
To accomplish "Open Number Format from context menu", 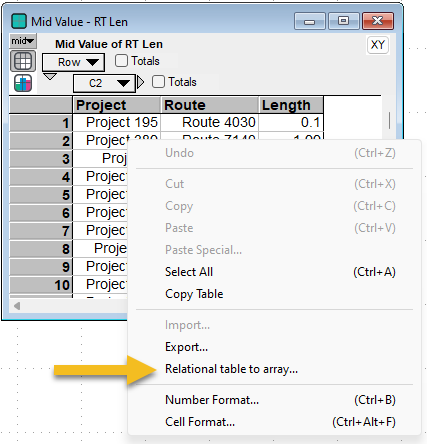I will tap(212, 400).
